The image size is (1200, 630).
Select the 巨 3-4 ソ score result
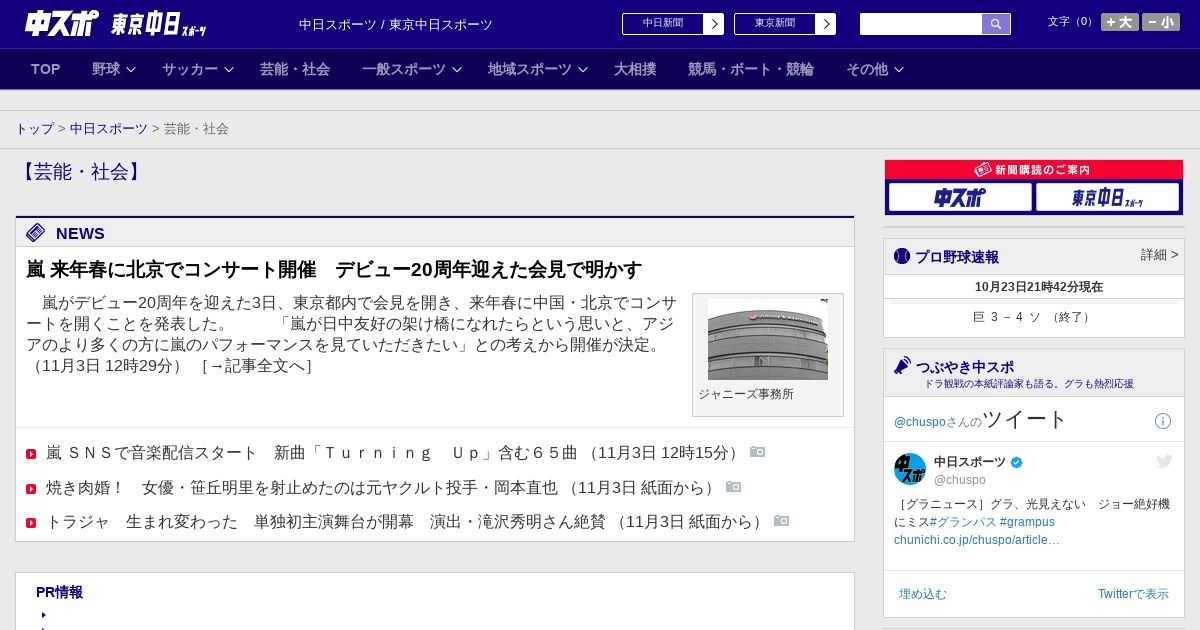pos(1034,317)
